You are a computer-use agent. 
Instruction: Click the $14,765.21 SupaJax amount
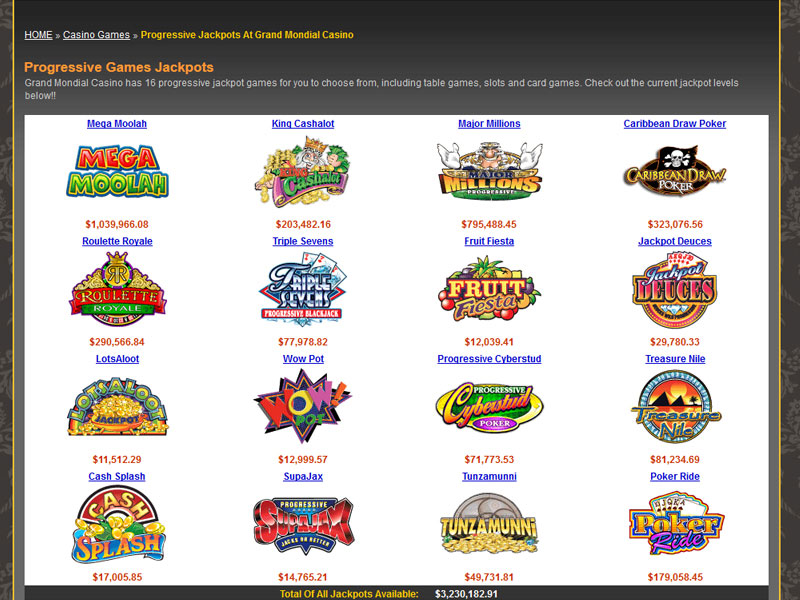(x=303, y=577)
